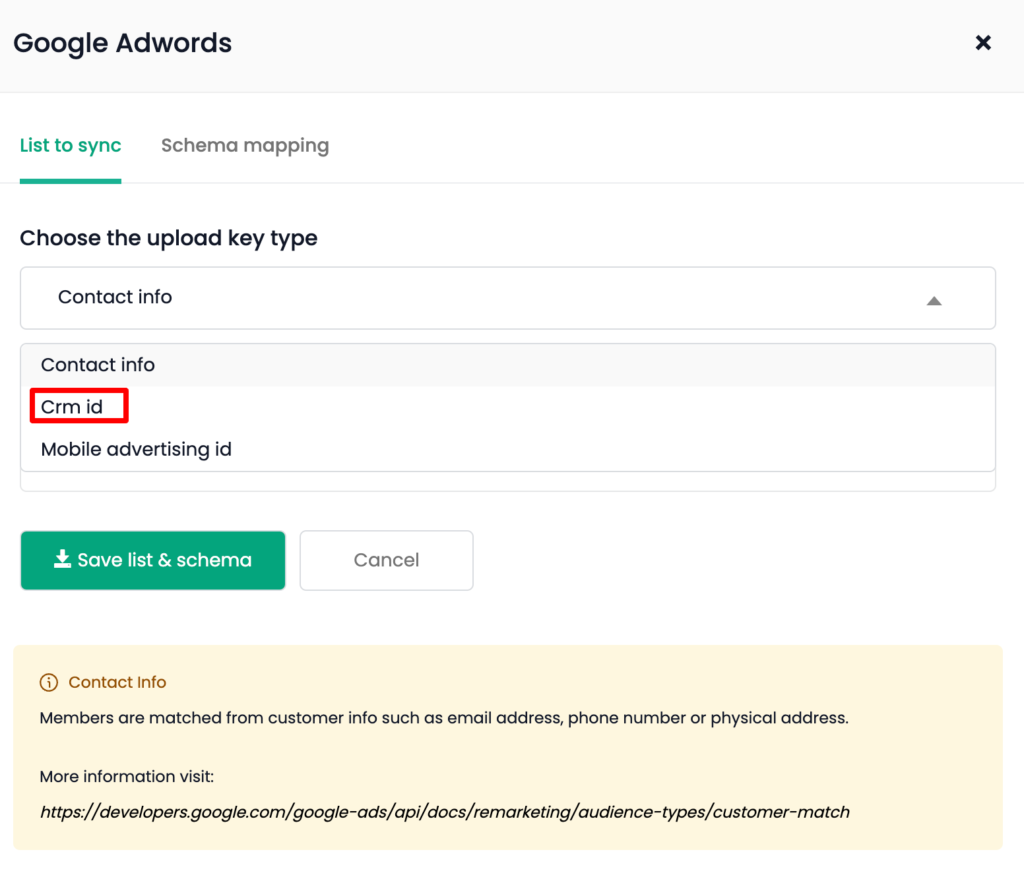Click the Cancel button
Image resolution: width=1024 pixels, height=881 pixels.
tap(387, 560)
